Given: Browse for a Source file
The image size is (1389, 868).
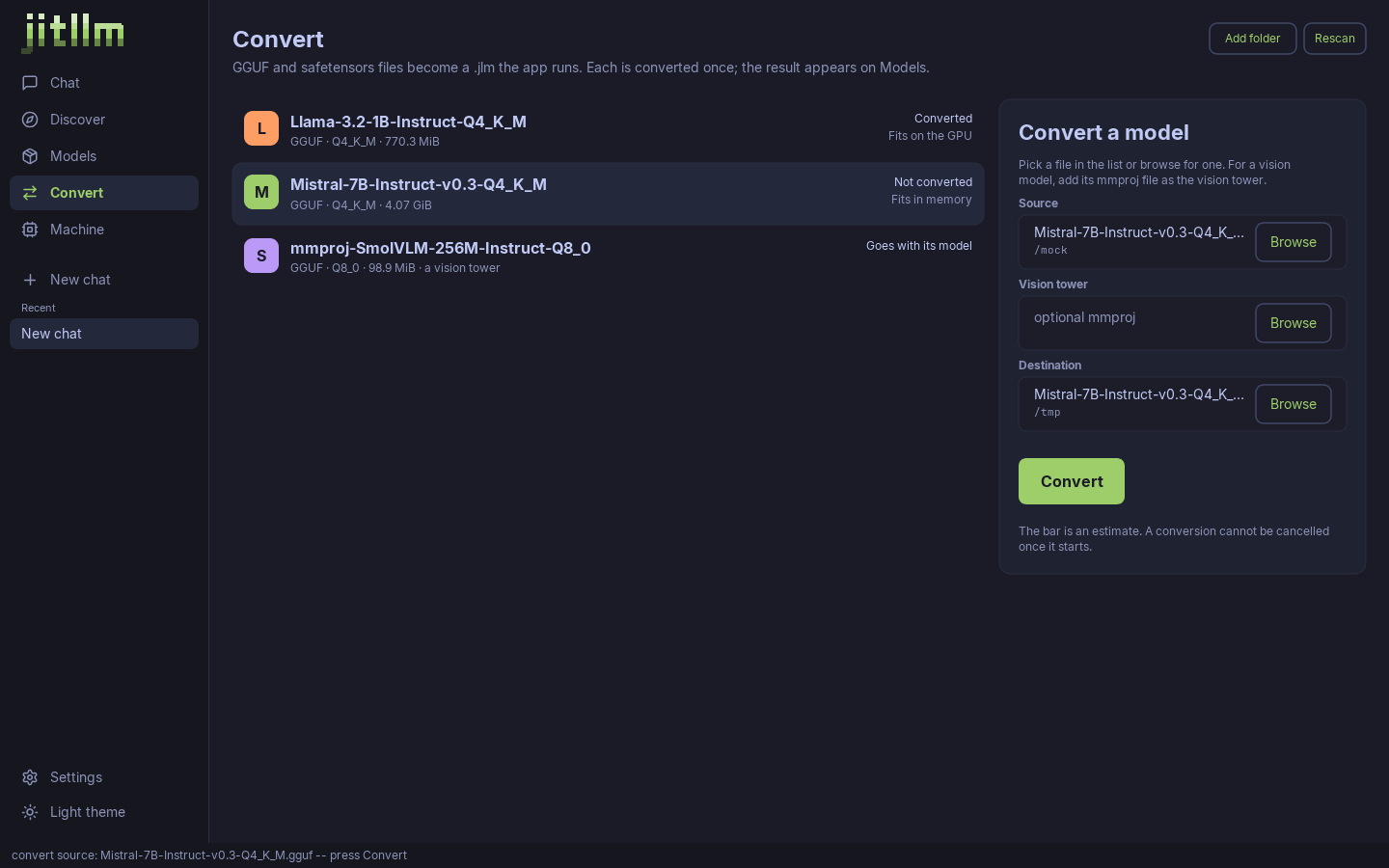Looking at the screenshot, I should [1294, 242].
